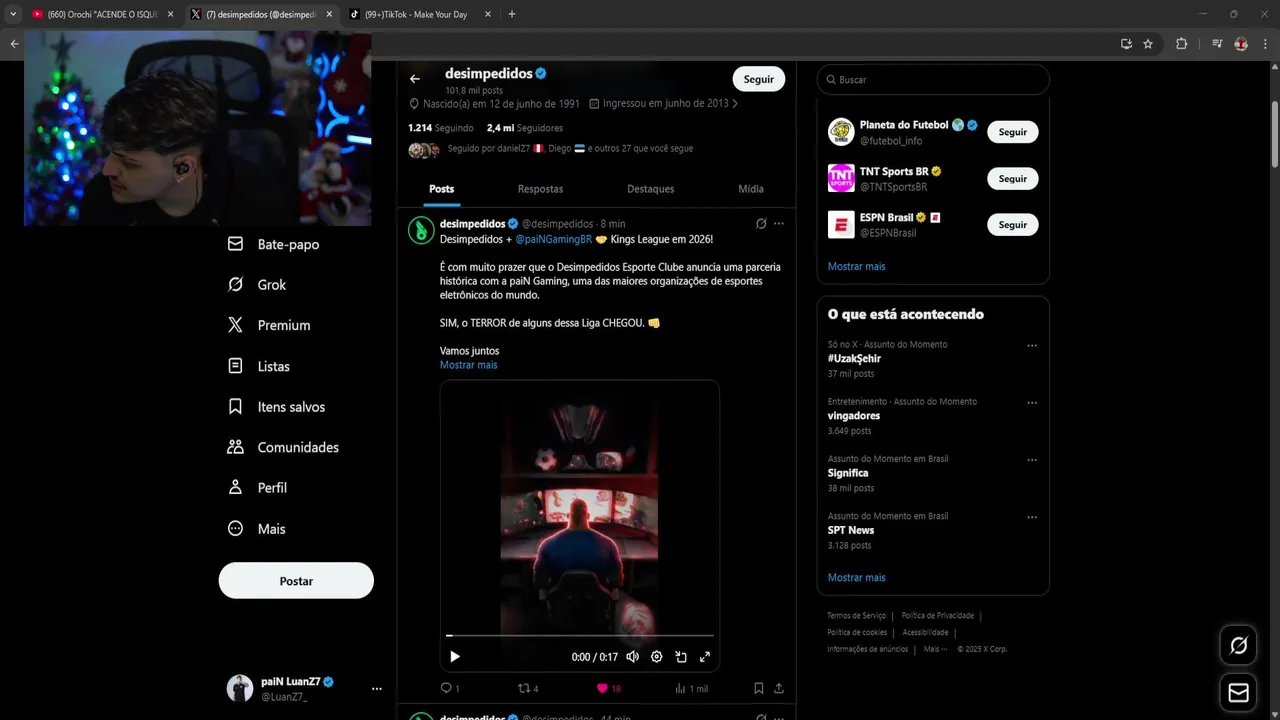This screenshot has width=1280, height=720.
Task: Click the Postar button
Action: click(x=296, y=581)
